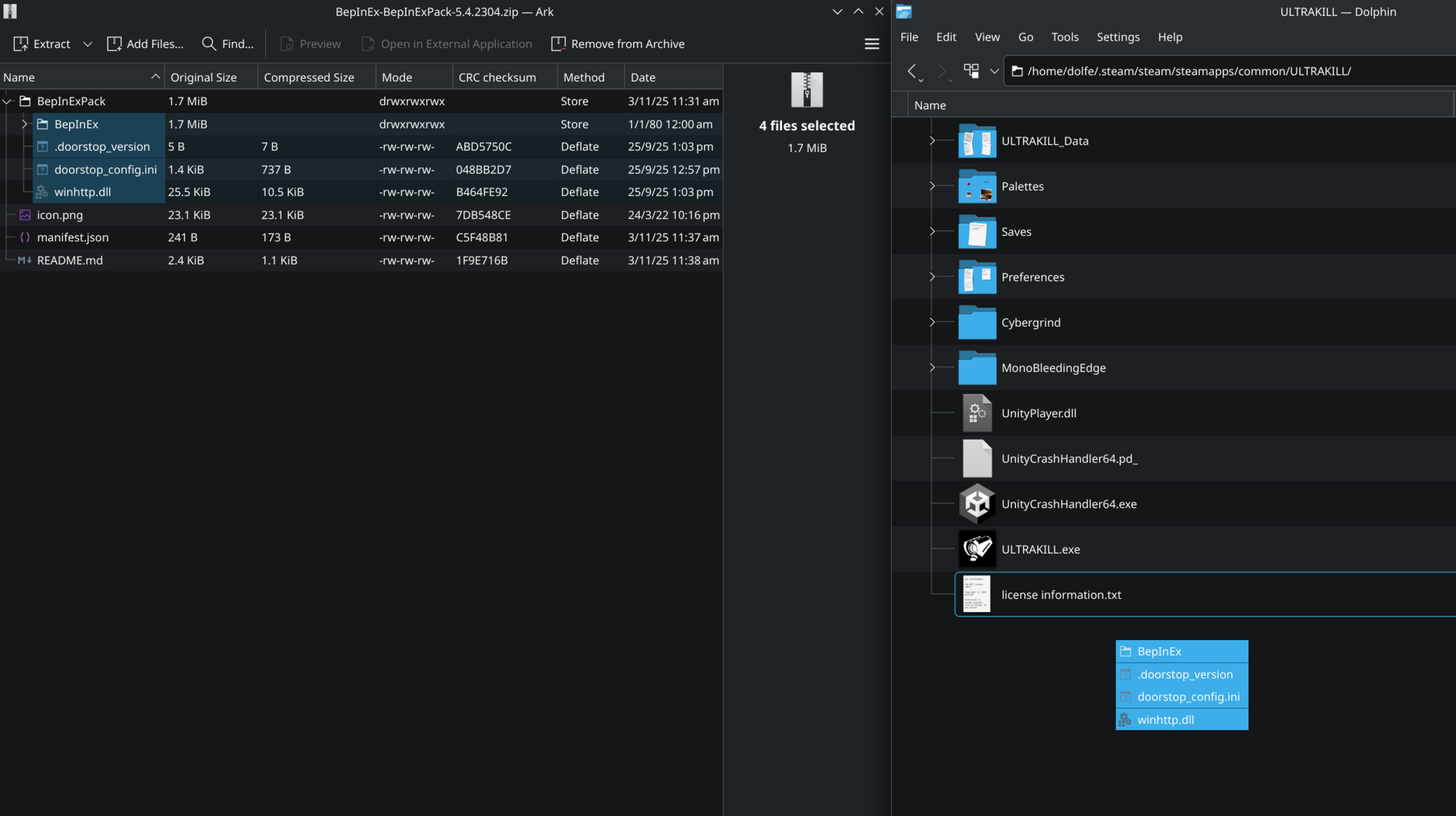
Task: Select ULTRAKILL.exe in Dolphin
Action: (x=1040, y=549)
